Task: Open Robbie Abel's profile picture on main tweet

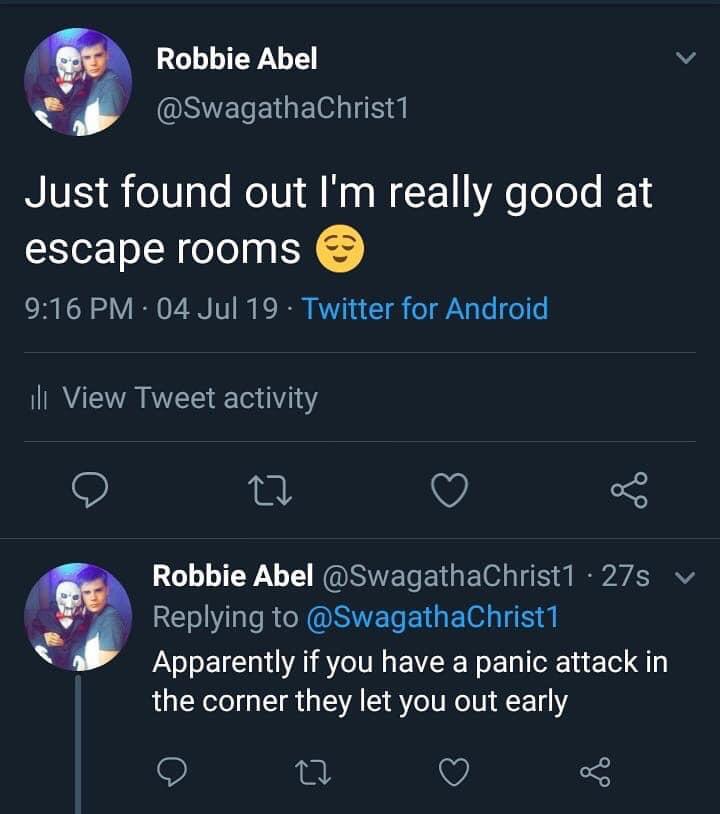Action: (x=76, y=82)
